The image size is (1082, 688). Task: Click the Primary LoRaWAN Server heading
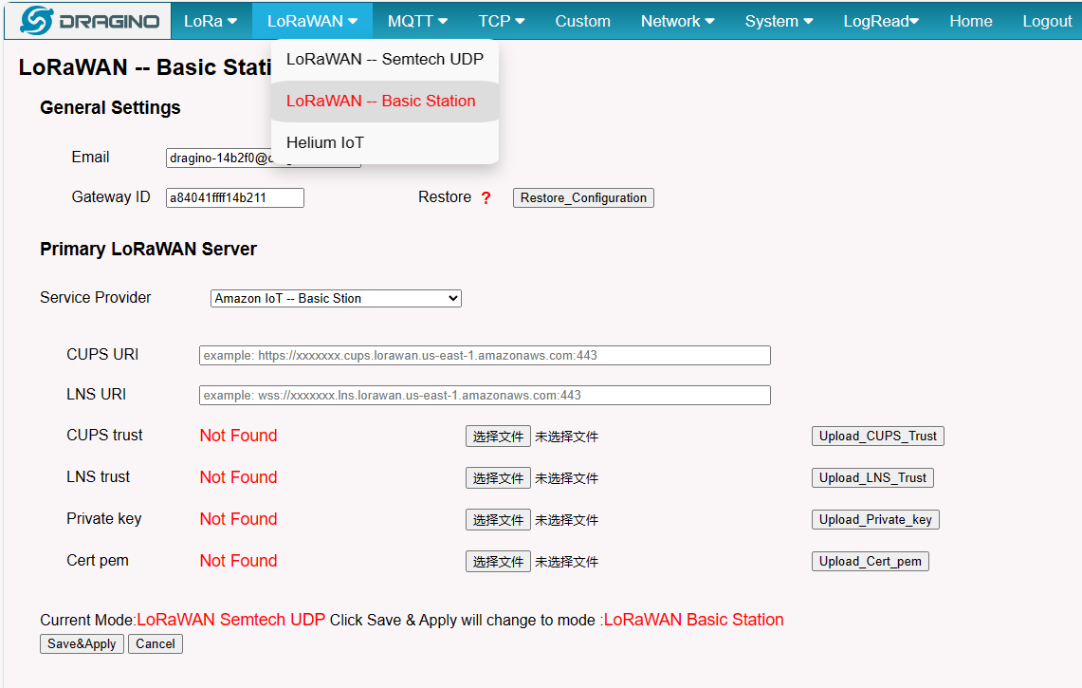[x=148, y=249]
